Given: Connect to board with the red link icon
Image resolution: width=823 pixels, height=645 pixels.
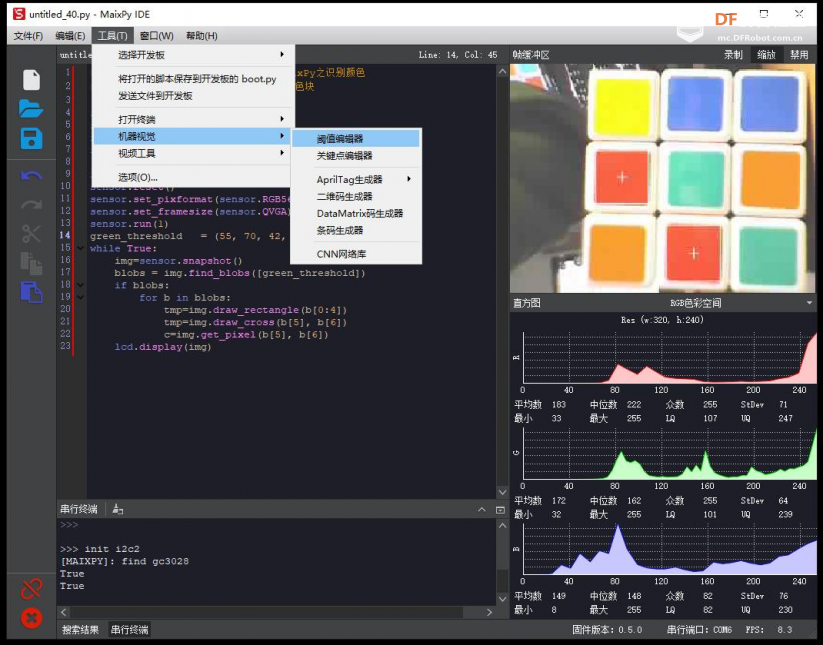Looking at the screenshot, I should click(x=31, y=589).
